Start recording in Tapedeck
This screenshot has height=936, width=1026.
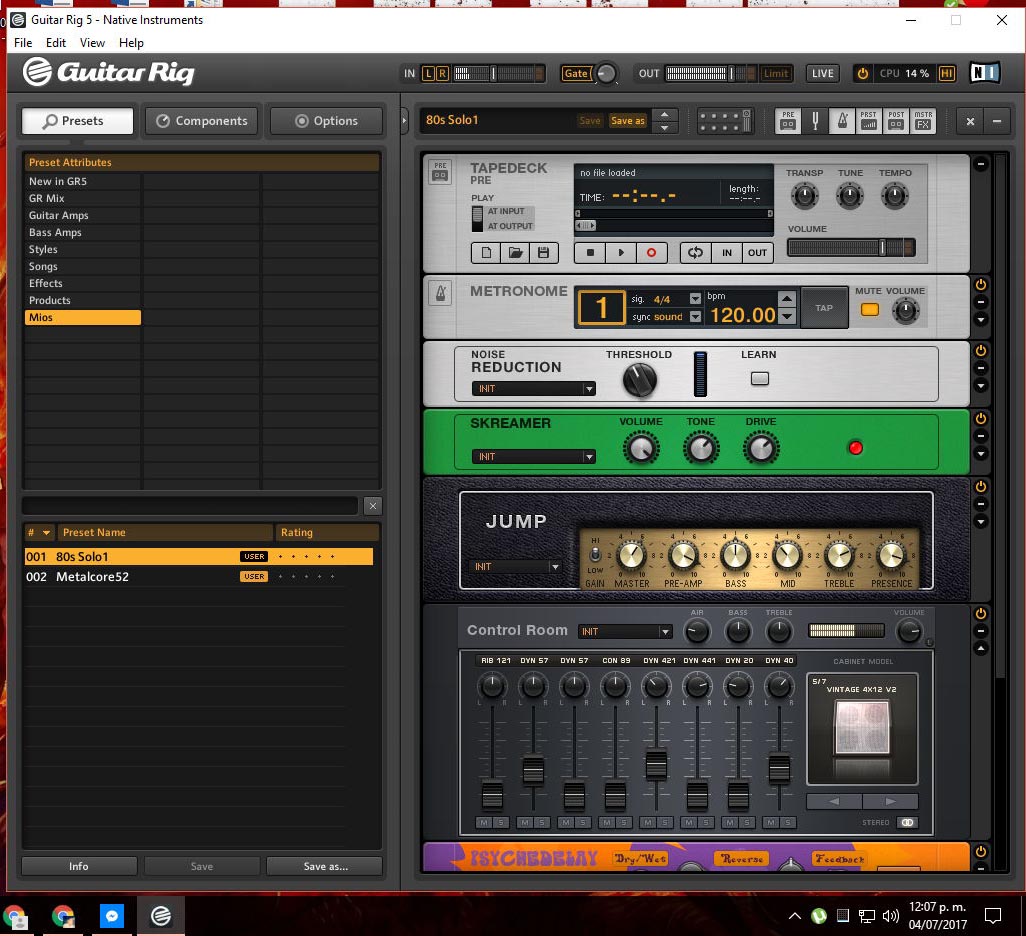[x=651, y=253]
